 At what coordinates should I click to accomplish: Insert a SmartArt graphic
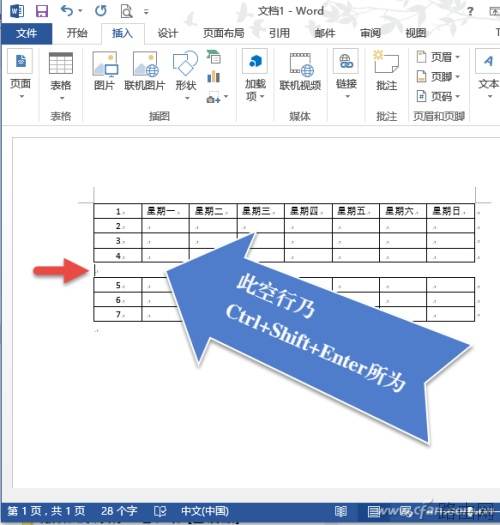pos(213,57)
